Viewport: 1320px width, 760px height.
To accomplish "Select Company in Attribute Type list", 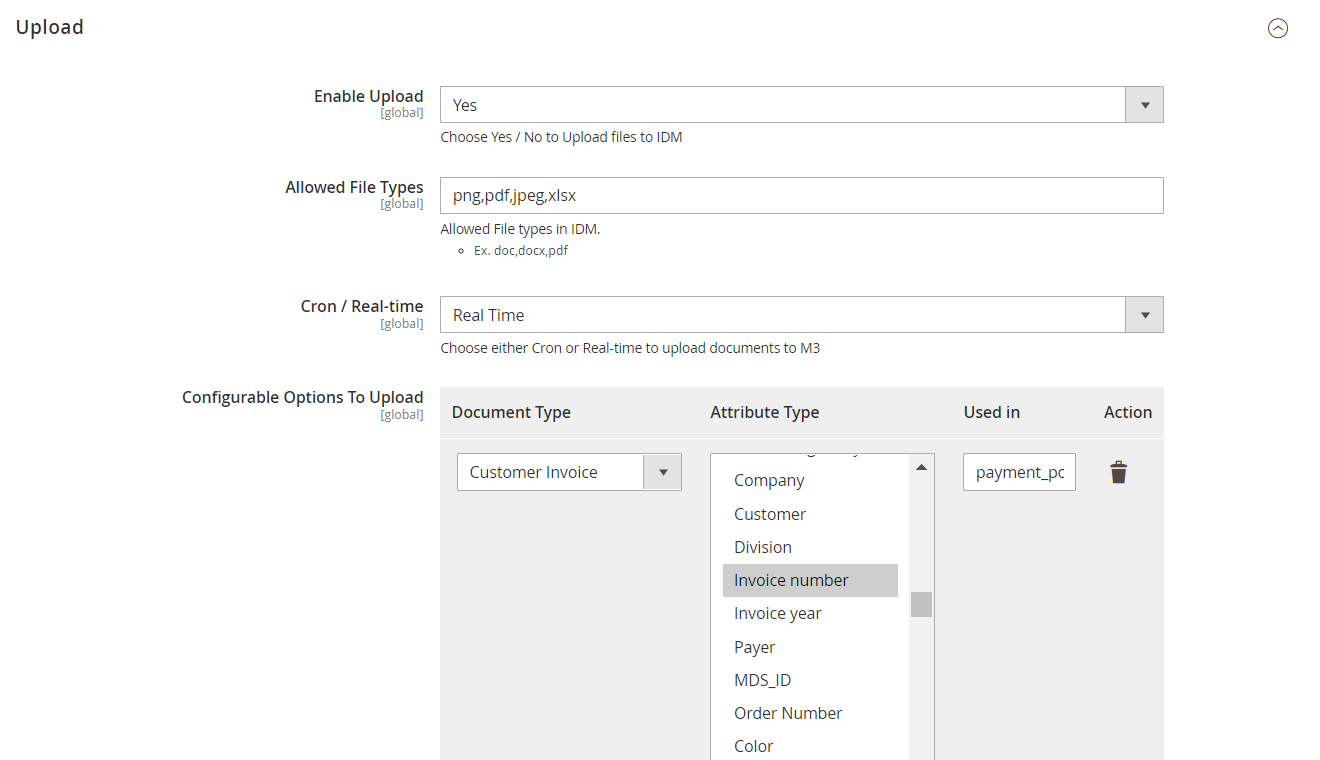I will click(x=810, y=480).
